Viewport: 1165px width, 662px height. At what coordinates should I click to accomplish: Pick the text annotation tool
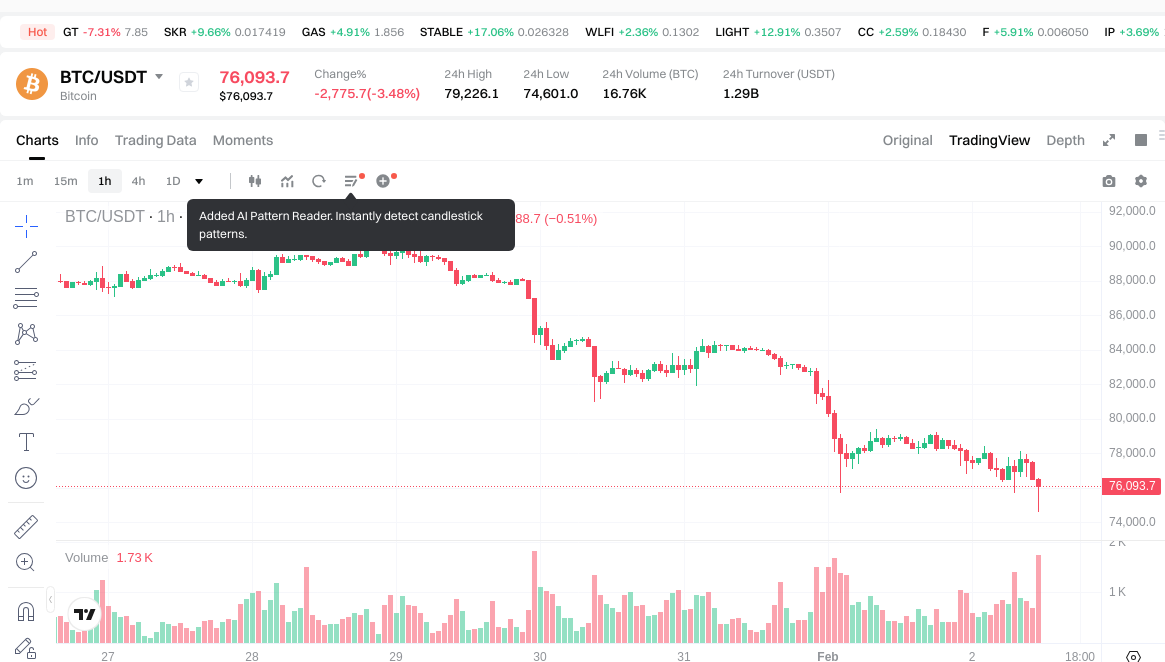tap(26, 442)
